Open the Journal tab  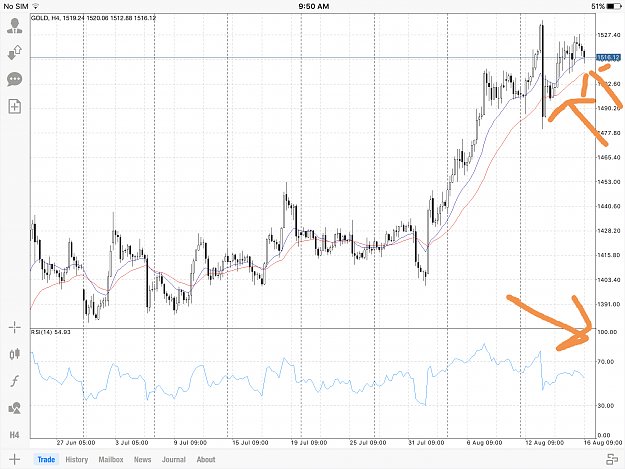point(174,459)
